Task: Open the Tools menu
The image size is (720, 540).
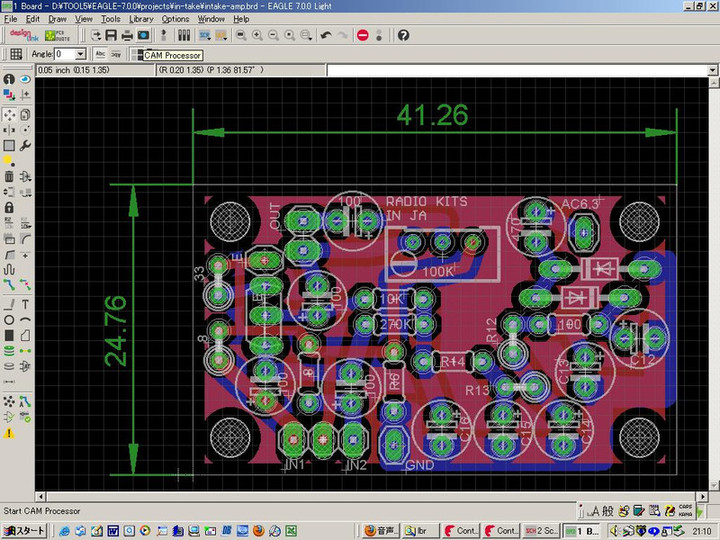Action: [110, 19]
